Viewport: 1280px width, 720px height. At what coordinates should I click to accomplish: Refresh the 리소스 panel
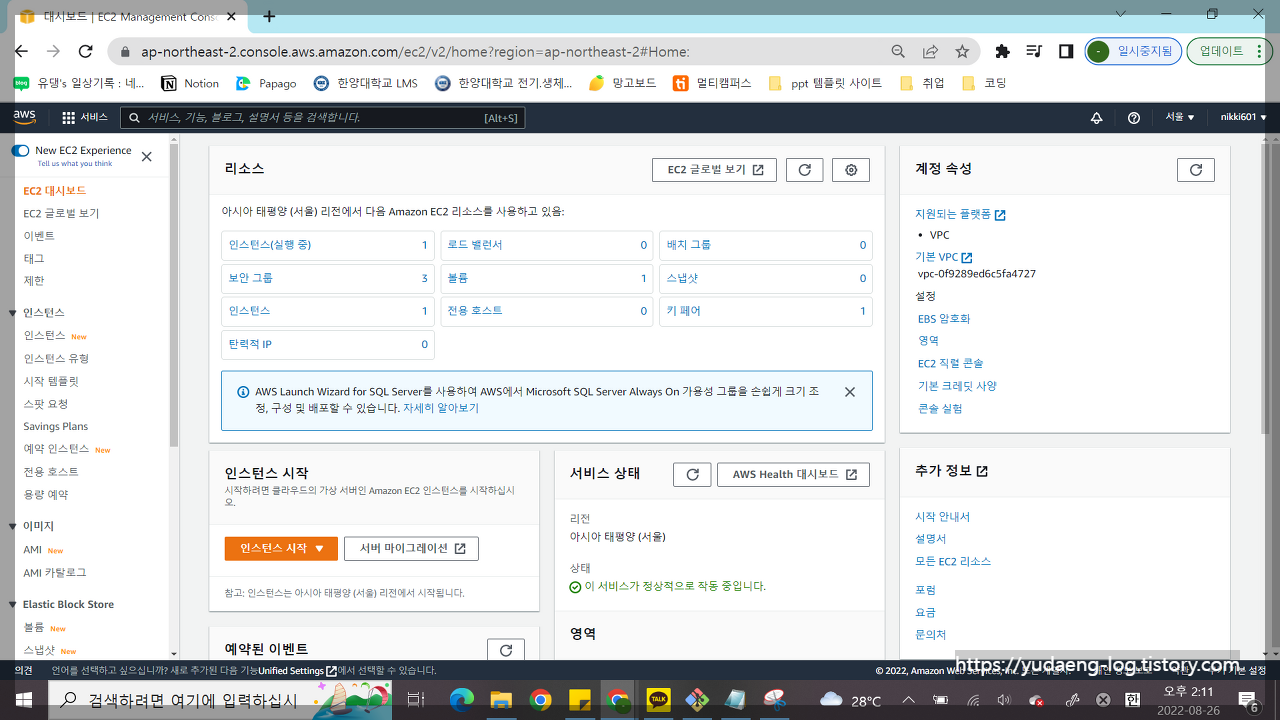(x=805, y=170)
